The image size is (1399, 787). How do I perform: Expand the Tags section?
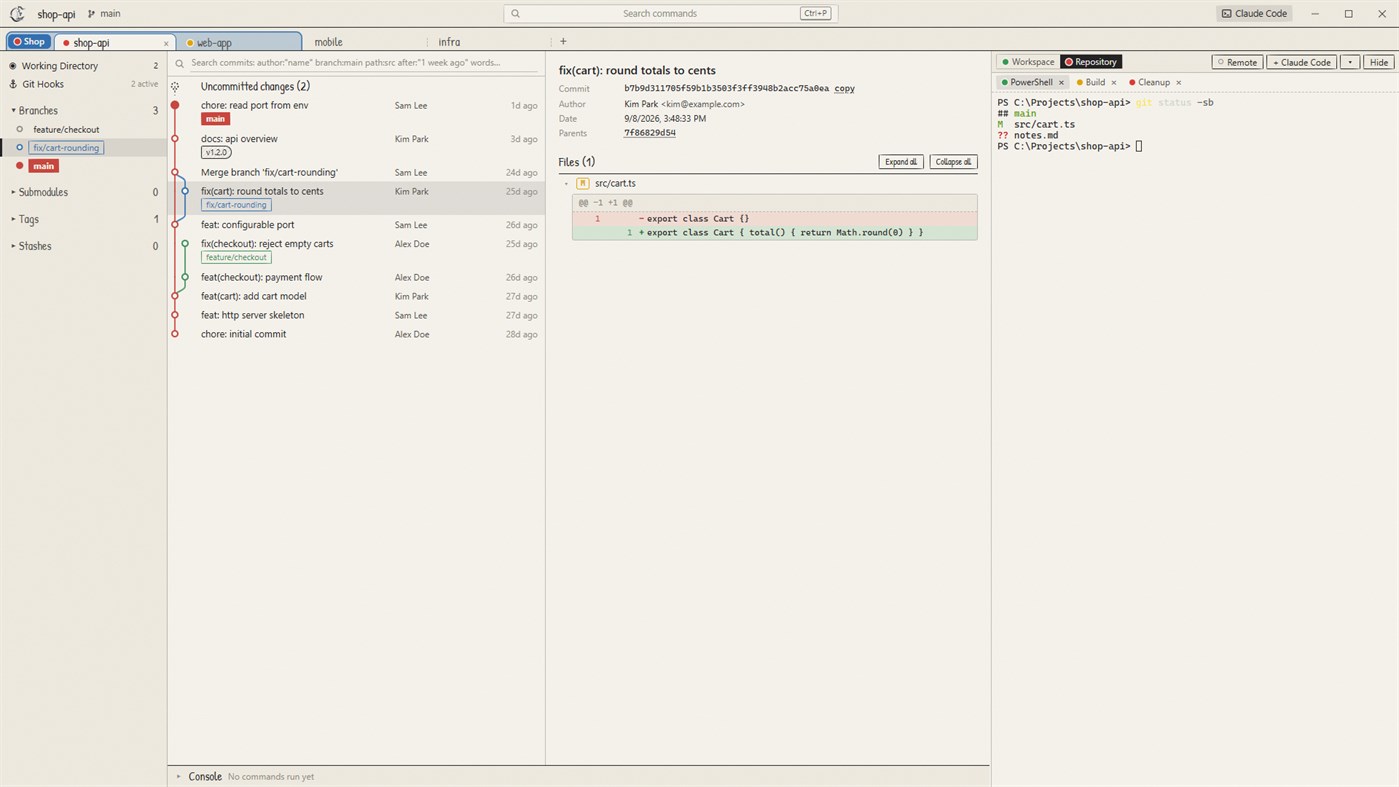pyautogui.click(x=84, y=219)
